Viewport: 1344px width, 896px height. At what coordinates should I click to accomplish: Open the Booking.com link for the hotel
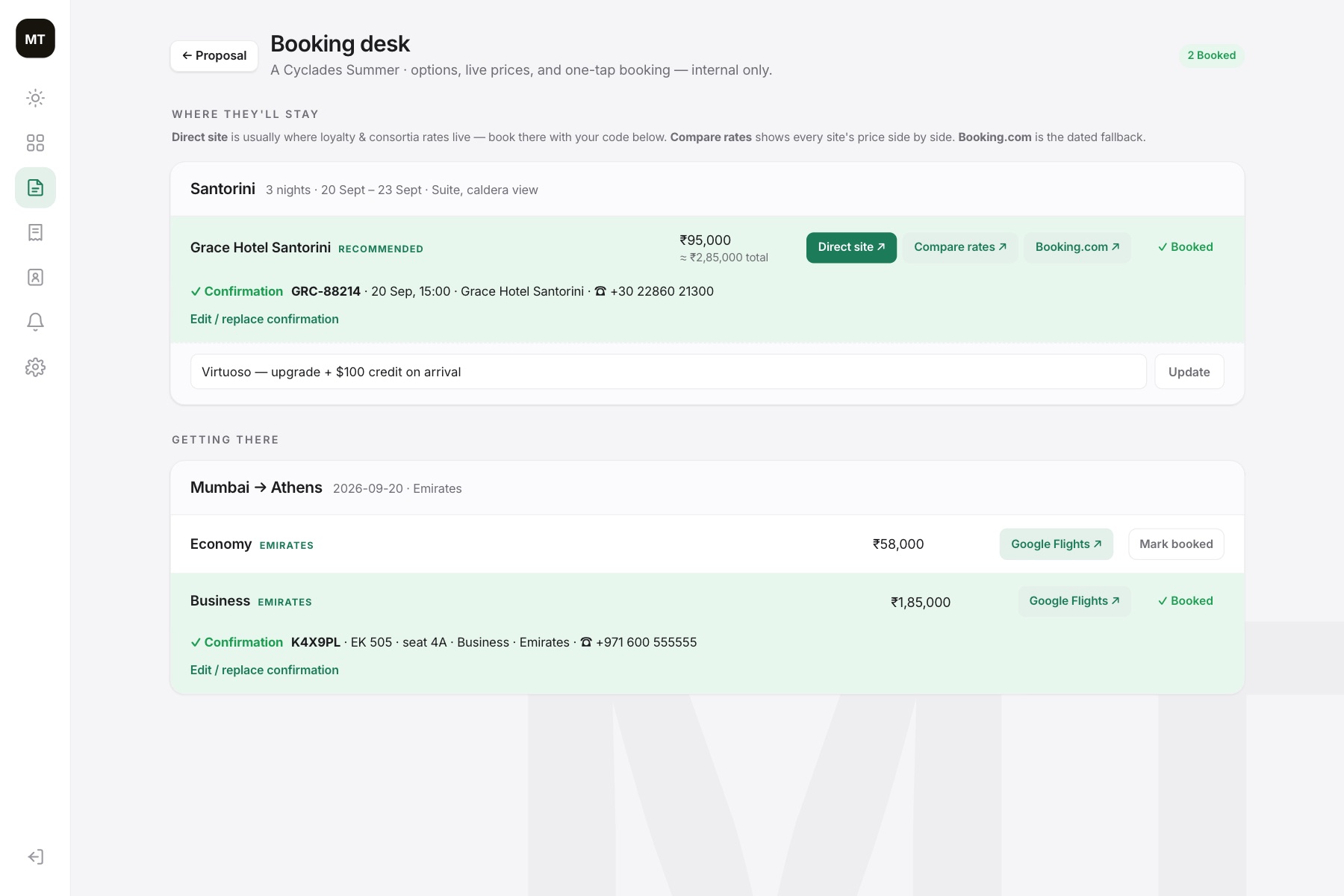[x=1077, y=247]
